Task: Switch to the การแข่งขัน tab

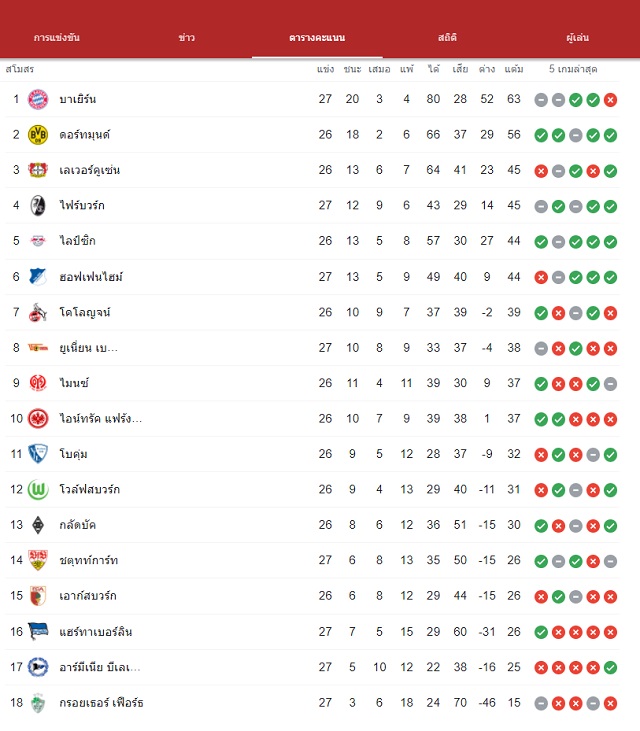Action: [57, 37]
